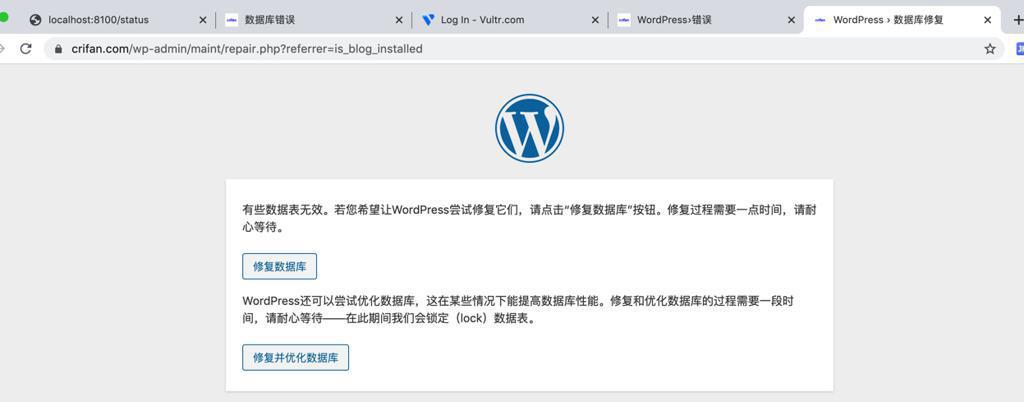
Task: Select the WordPress › 数据库修复 tab
Action: (901, 20)
